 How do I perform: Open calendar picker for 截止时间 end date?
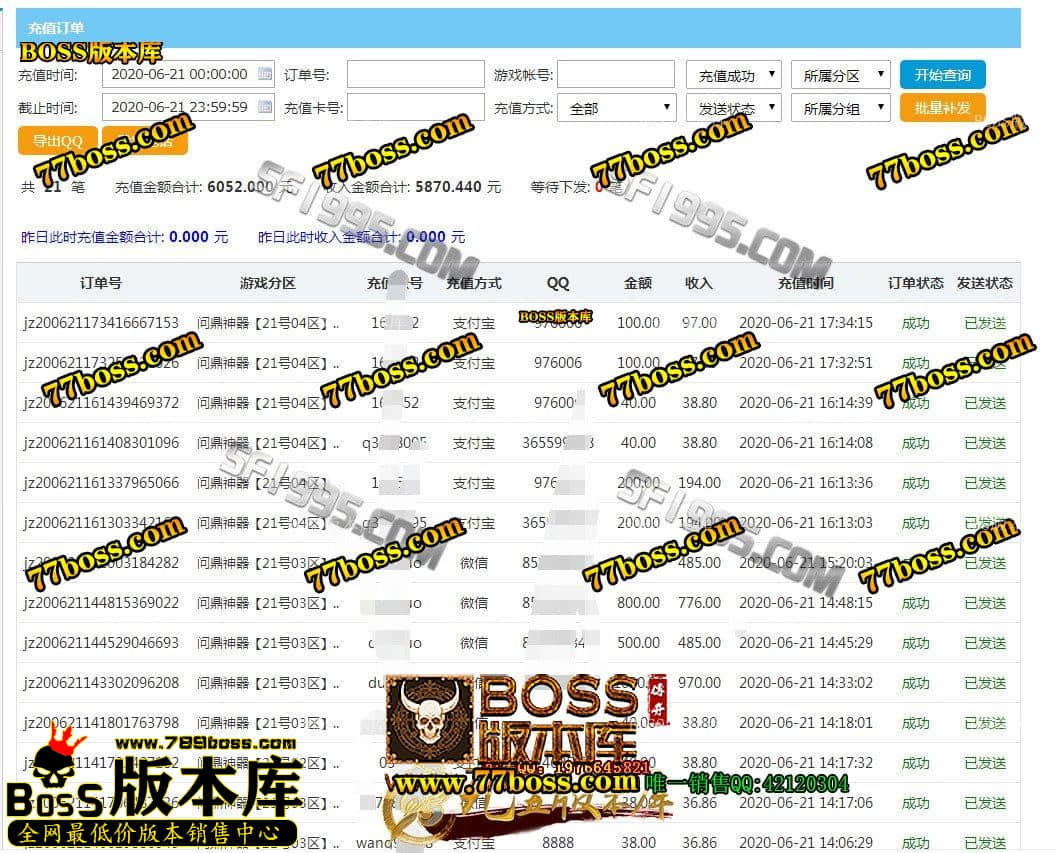[x=265, y=107]
